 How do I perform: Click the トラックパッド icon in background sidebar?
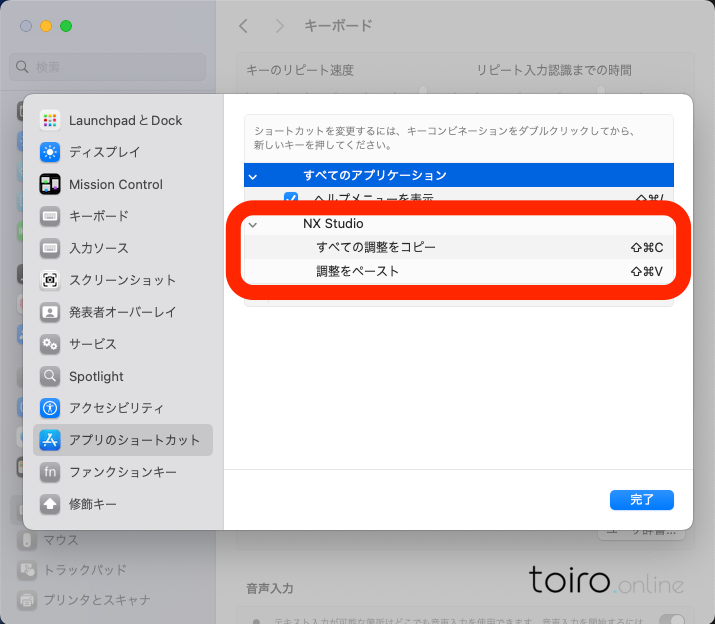tap(27, 570)
